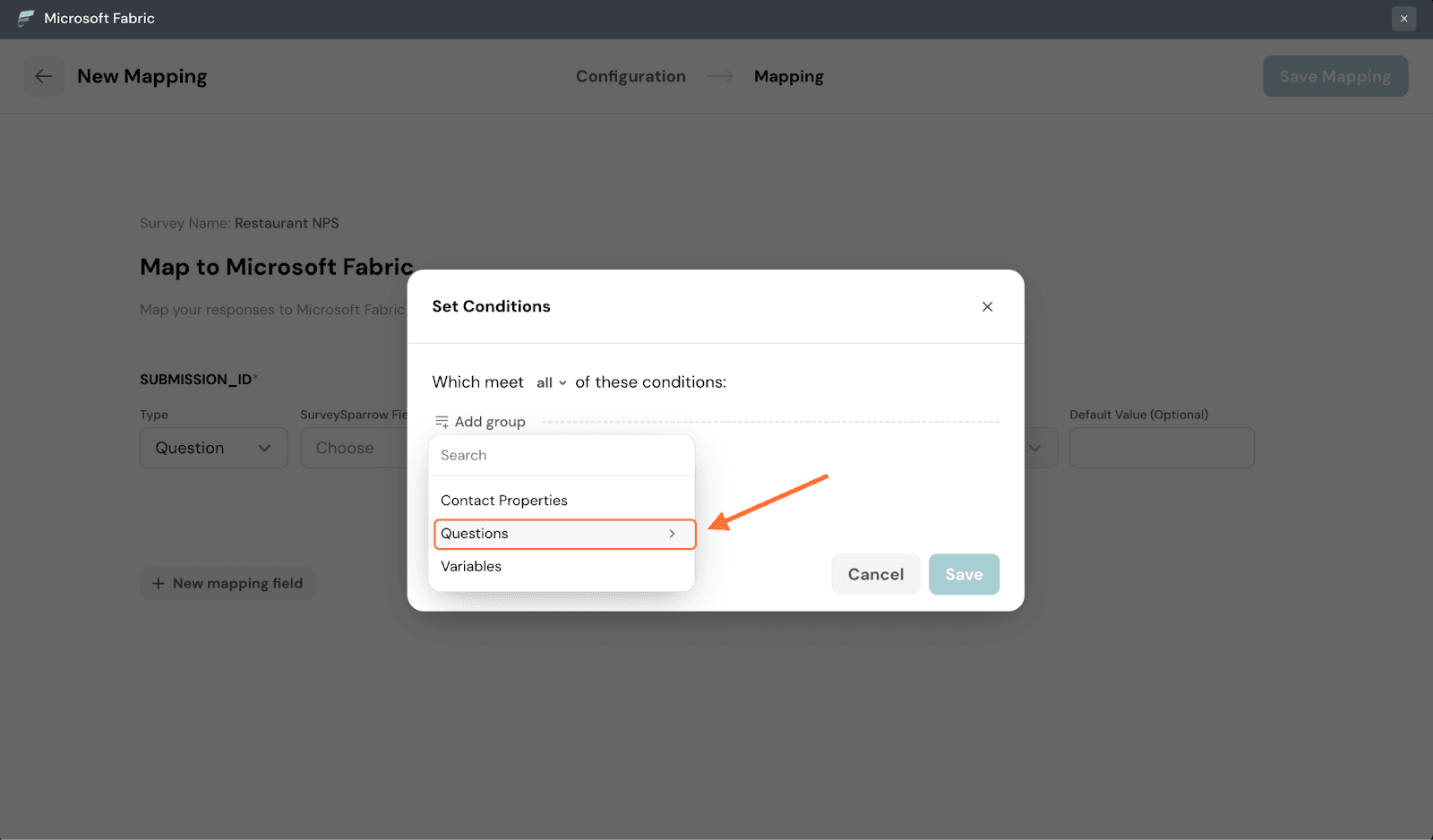Image resolution: width=1433 pixels, height=840 pixels.
Task: Click the Search field in the dropdown
Action: pyautogui.click(x=562, y=456)
